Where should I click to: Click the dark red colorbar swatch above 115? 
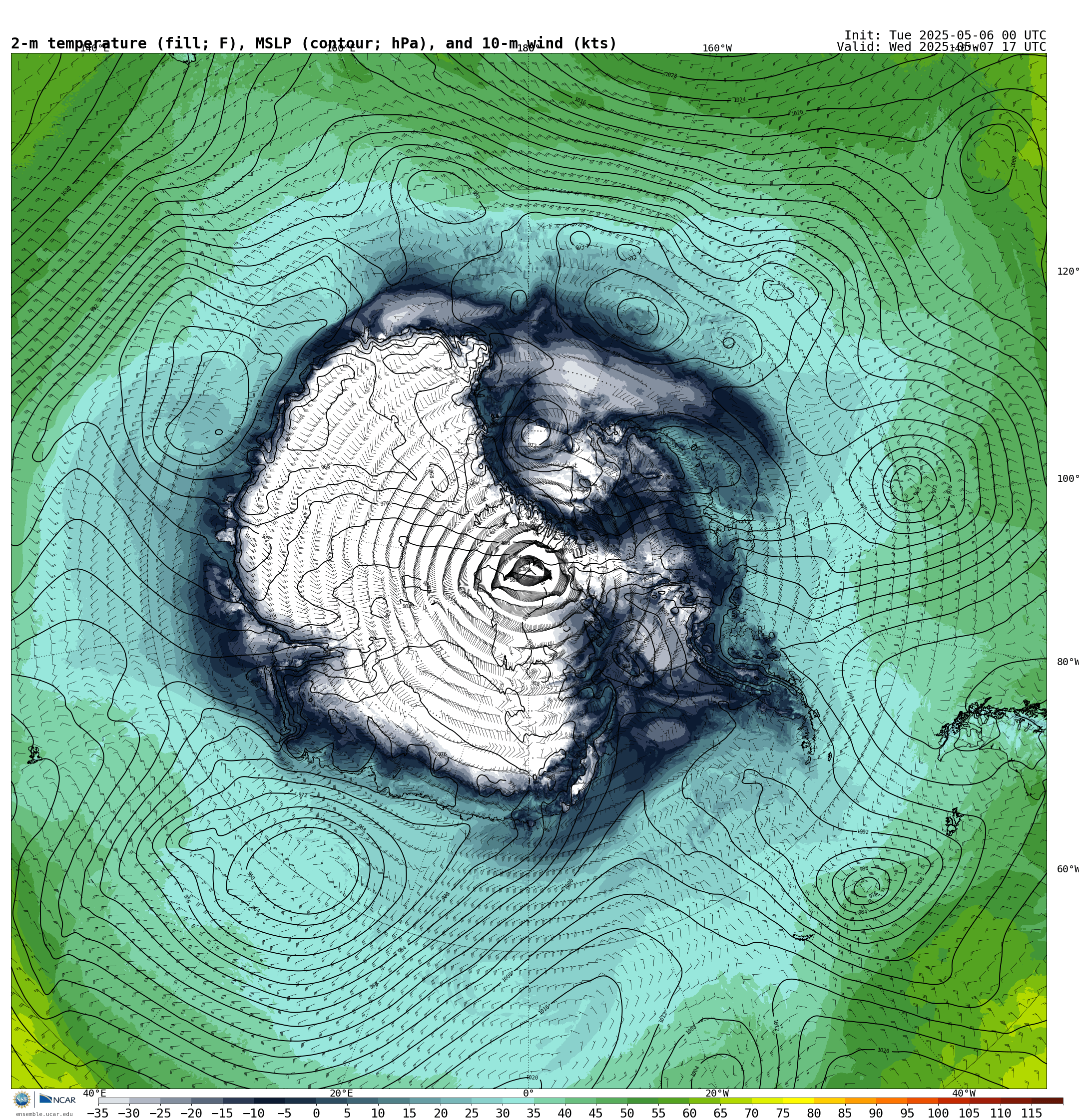pos(1047,1101)
